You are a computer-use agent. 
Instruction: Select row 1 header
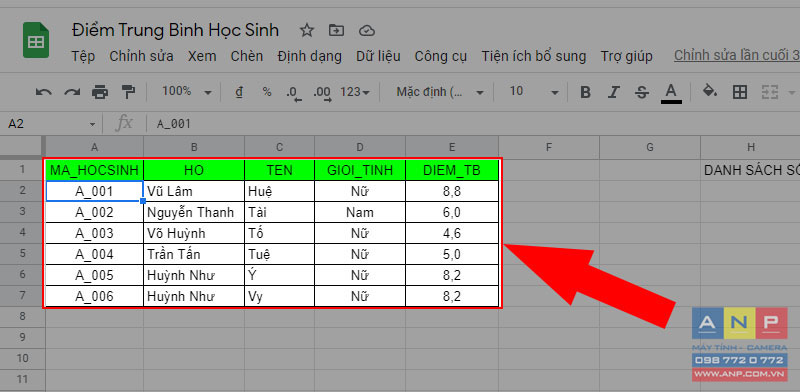click(22, 169)
